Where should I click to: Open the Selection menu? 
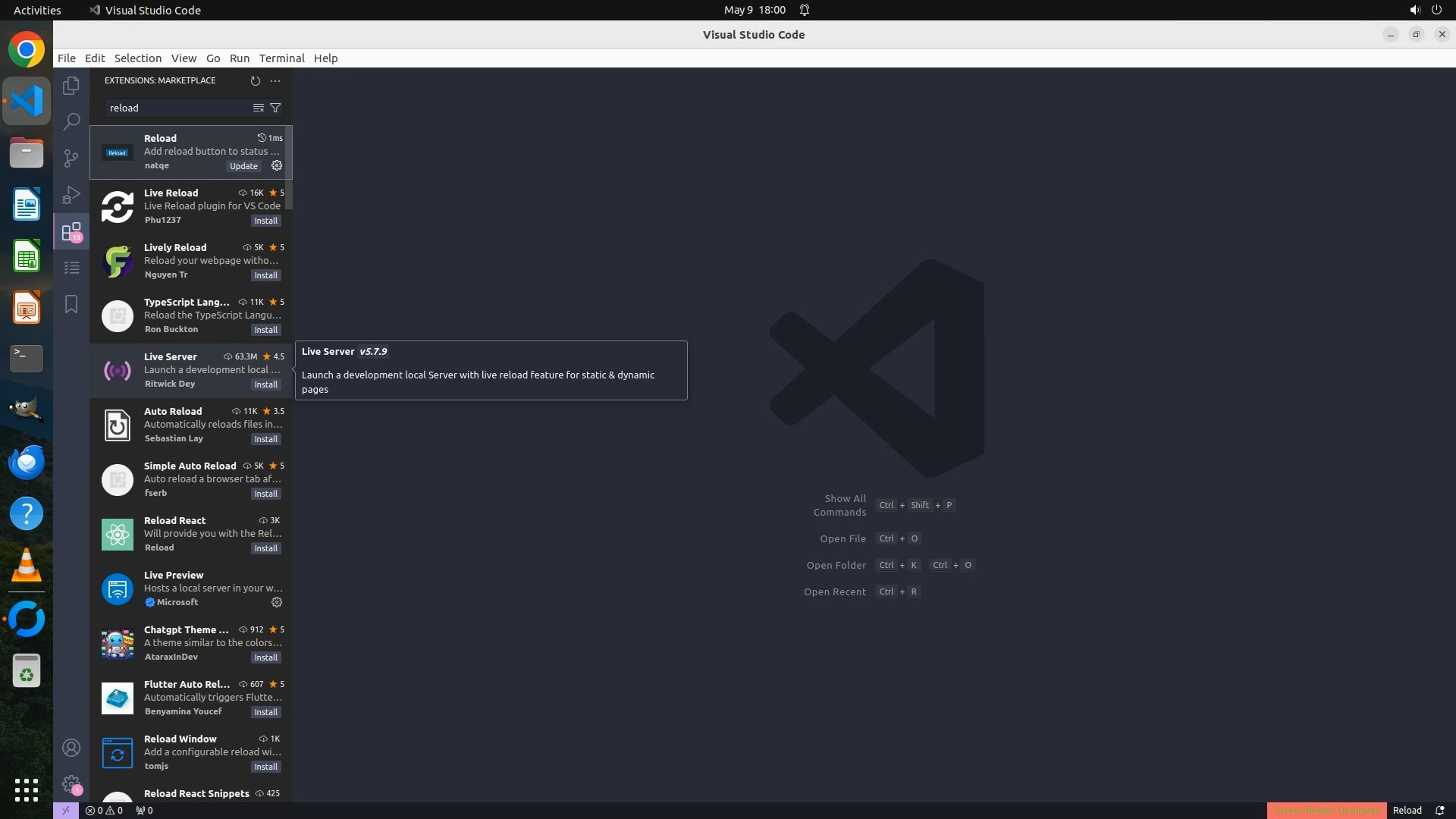[137, 58]
